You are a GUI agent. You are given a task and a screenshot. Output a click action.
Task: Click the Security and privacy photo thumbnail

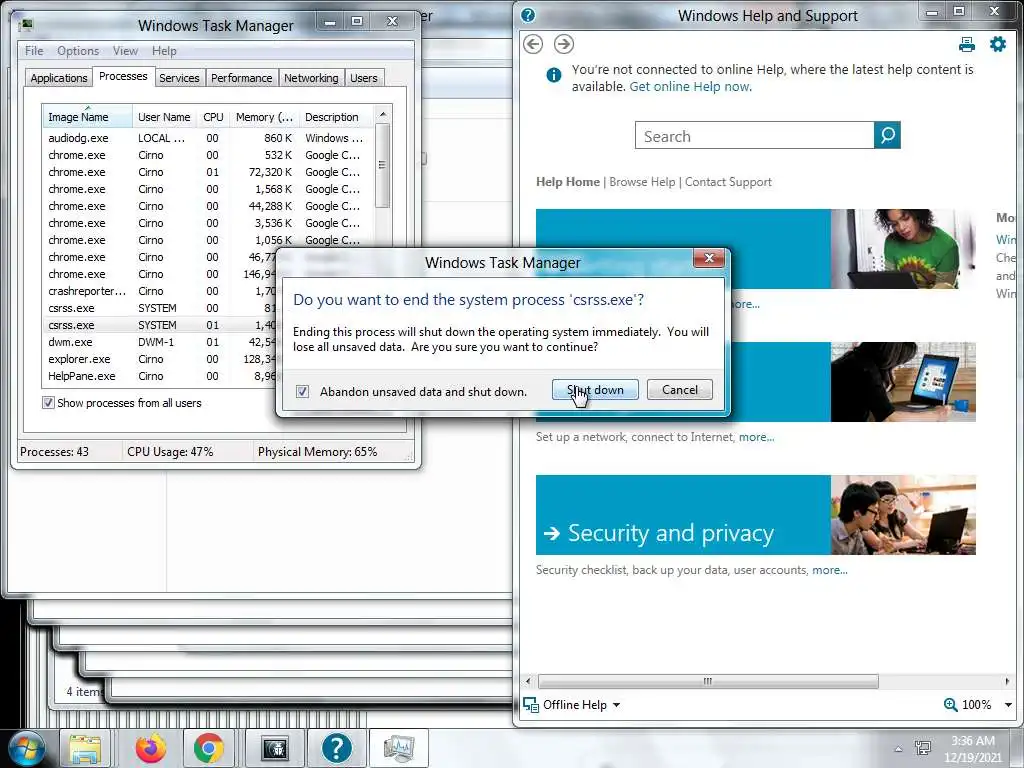tap(903, 515)
